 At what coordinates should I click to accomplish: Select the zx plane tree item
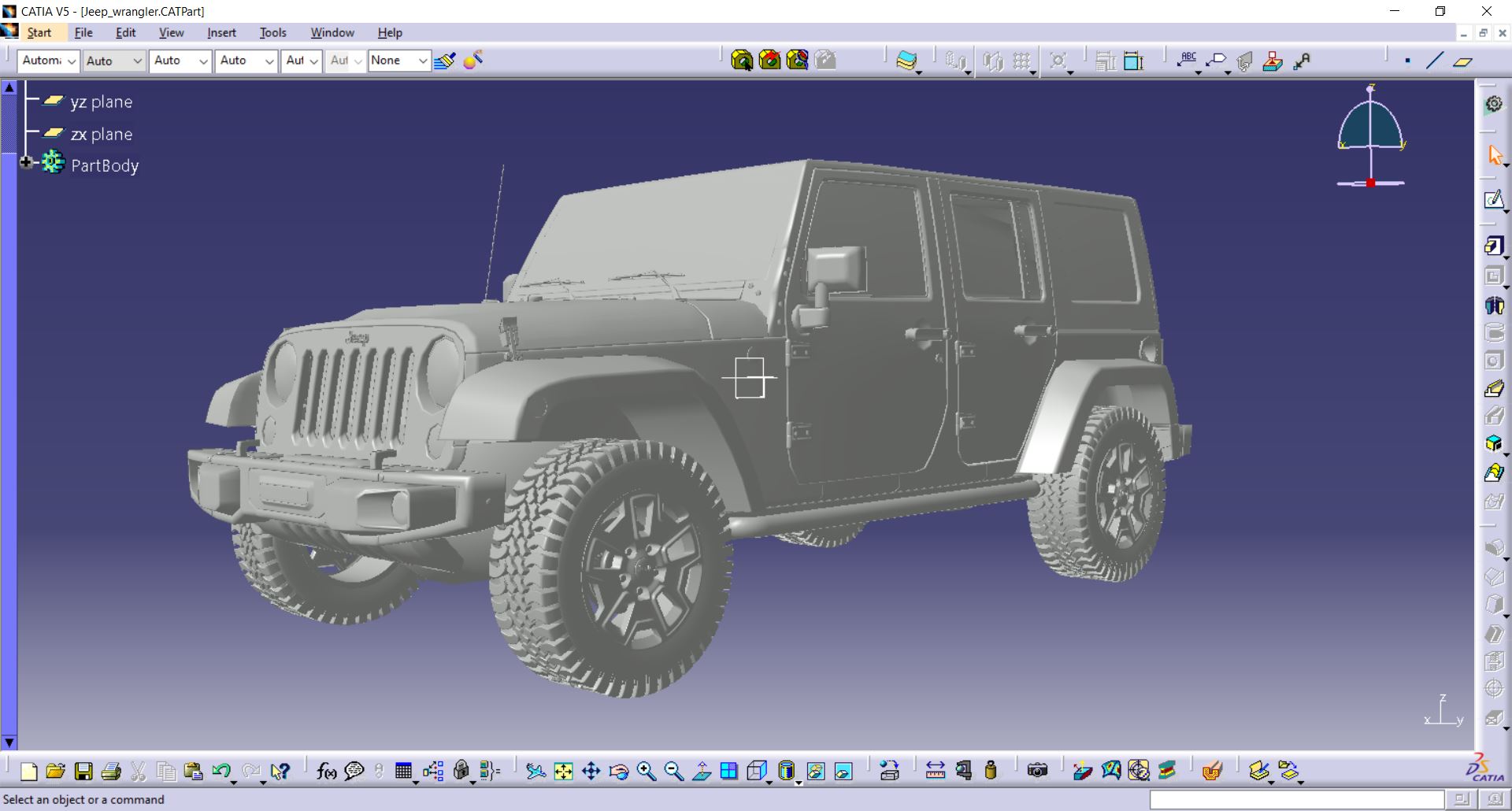[101, 135]
